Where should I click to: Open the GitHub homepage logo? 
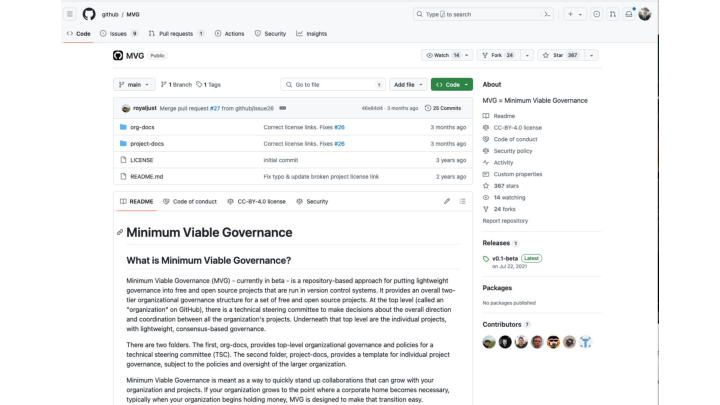[89, 14]
